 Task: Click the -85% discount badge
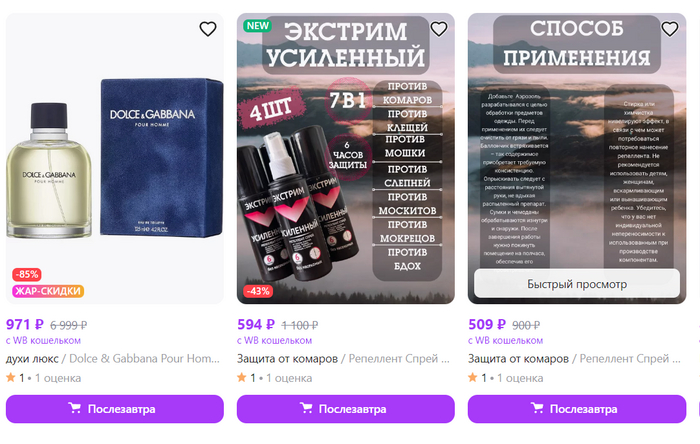click(27, 274)
